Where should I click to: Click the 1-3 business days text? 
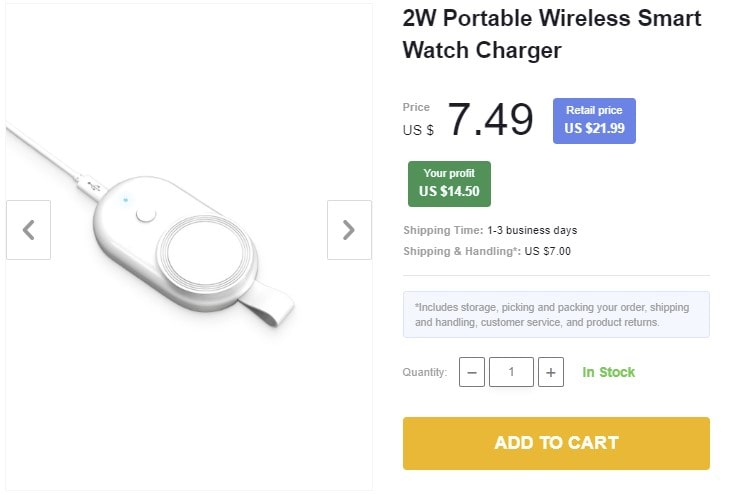coord(532,230)
